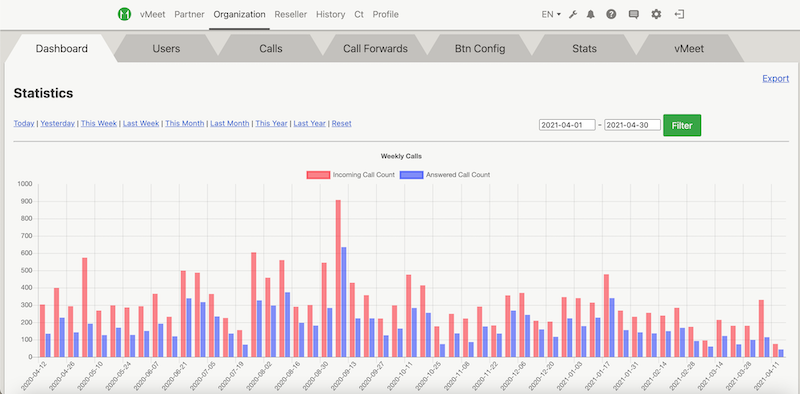Open the Ct menu item
800x394 pixels.
(359, 14)
